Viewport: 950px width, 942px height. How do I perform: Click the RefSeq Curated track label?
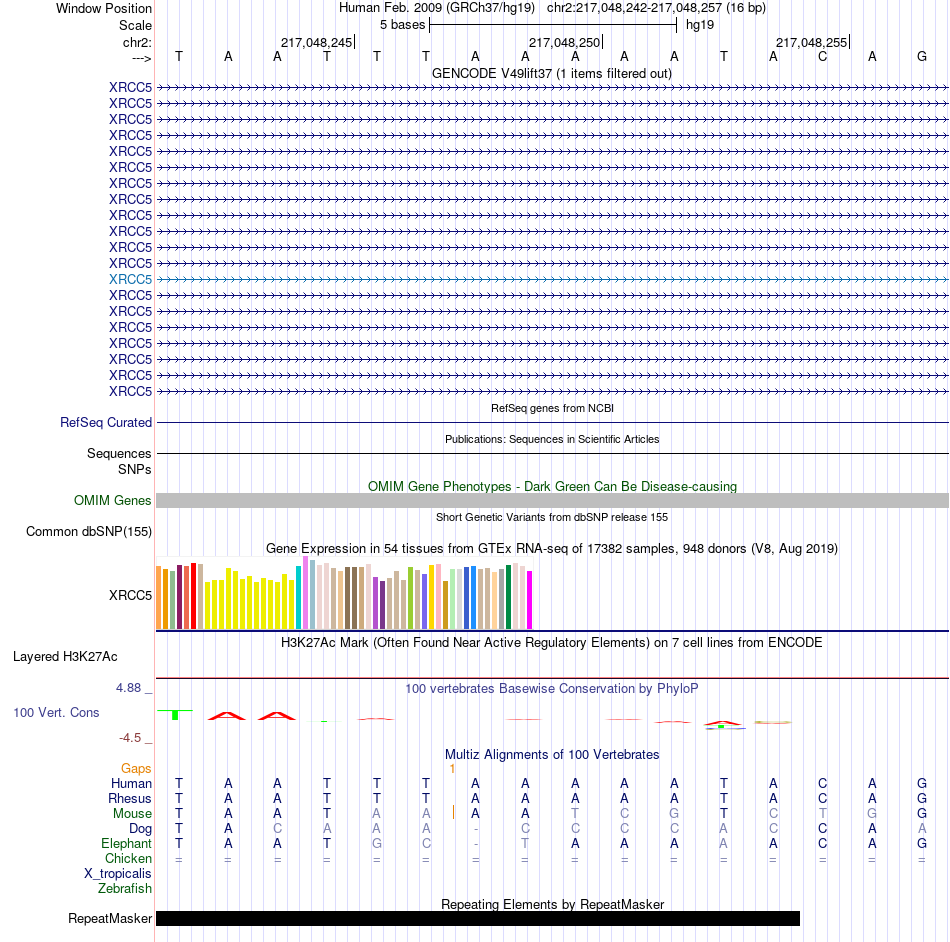tap(105, 422)
